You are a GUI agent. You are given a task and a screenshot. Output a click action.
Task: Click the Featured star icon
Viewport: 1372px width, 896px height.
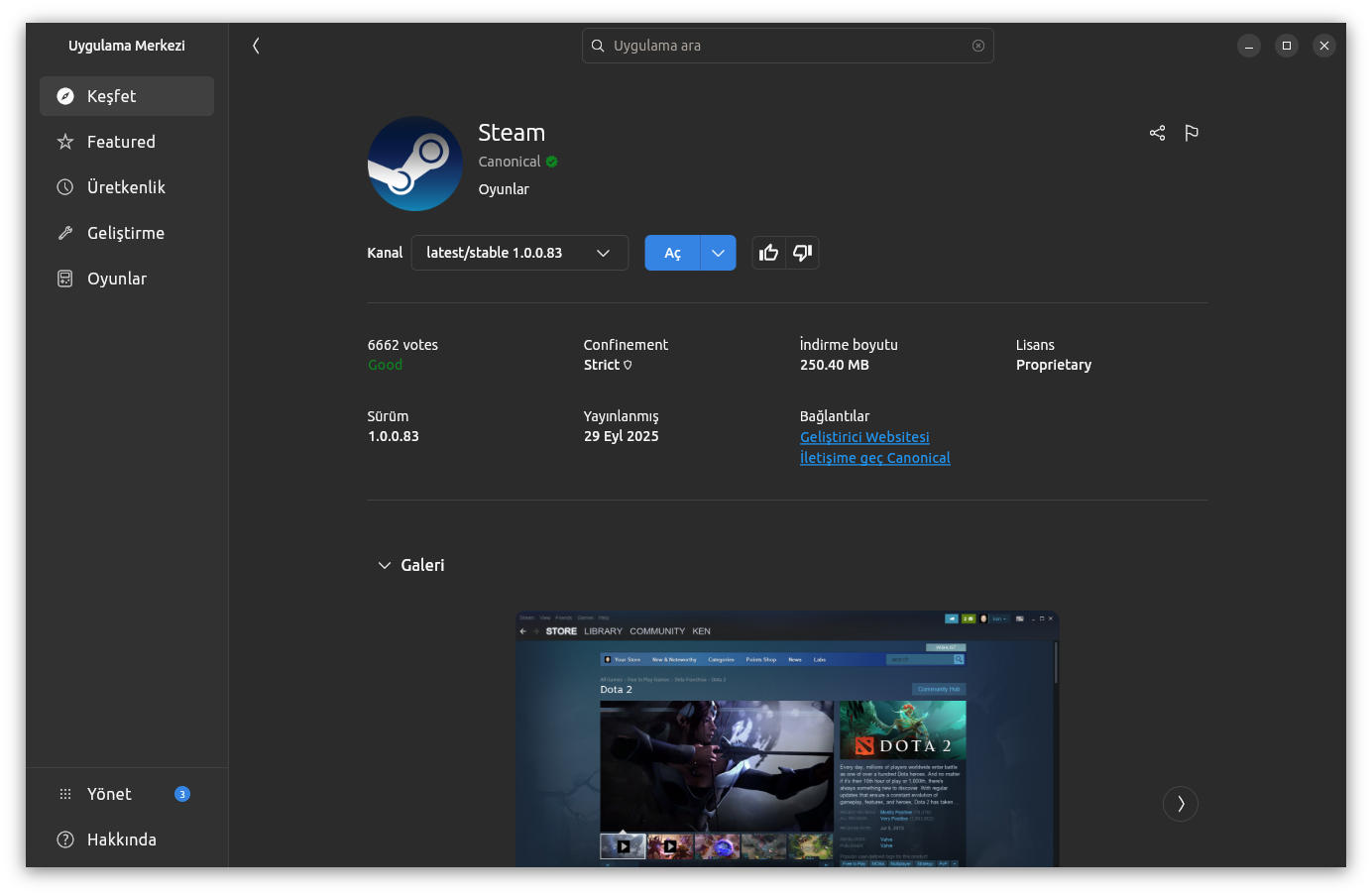click(x=65, y=142)
